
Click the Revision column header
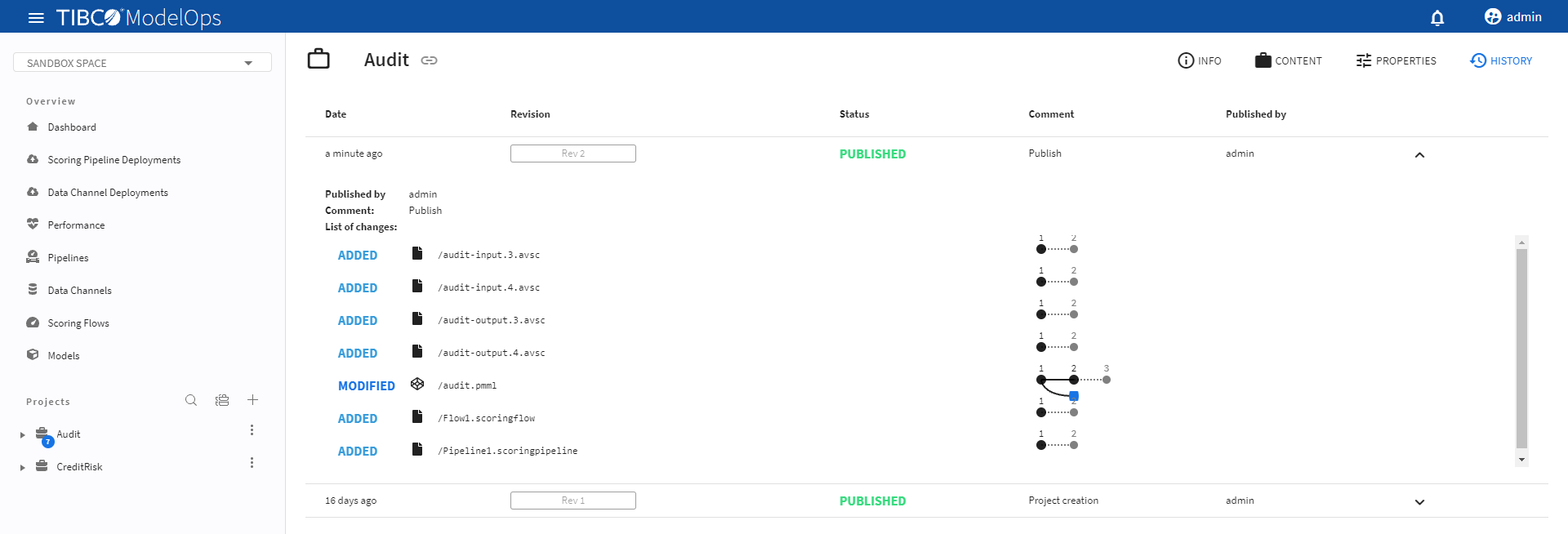[x=530, y=114]
